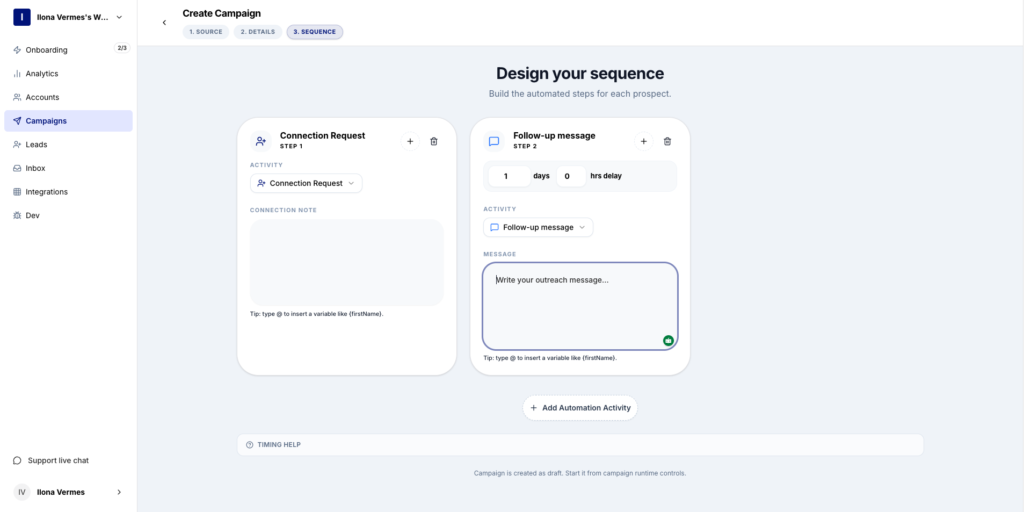Click the Follow-up message chat bubble icon

(494, 142)
